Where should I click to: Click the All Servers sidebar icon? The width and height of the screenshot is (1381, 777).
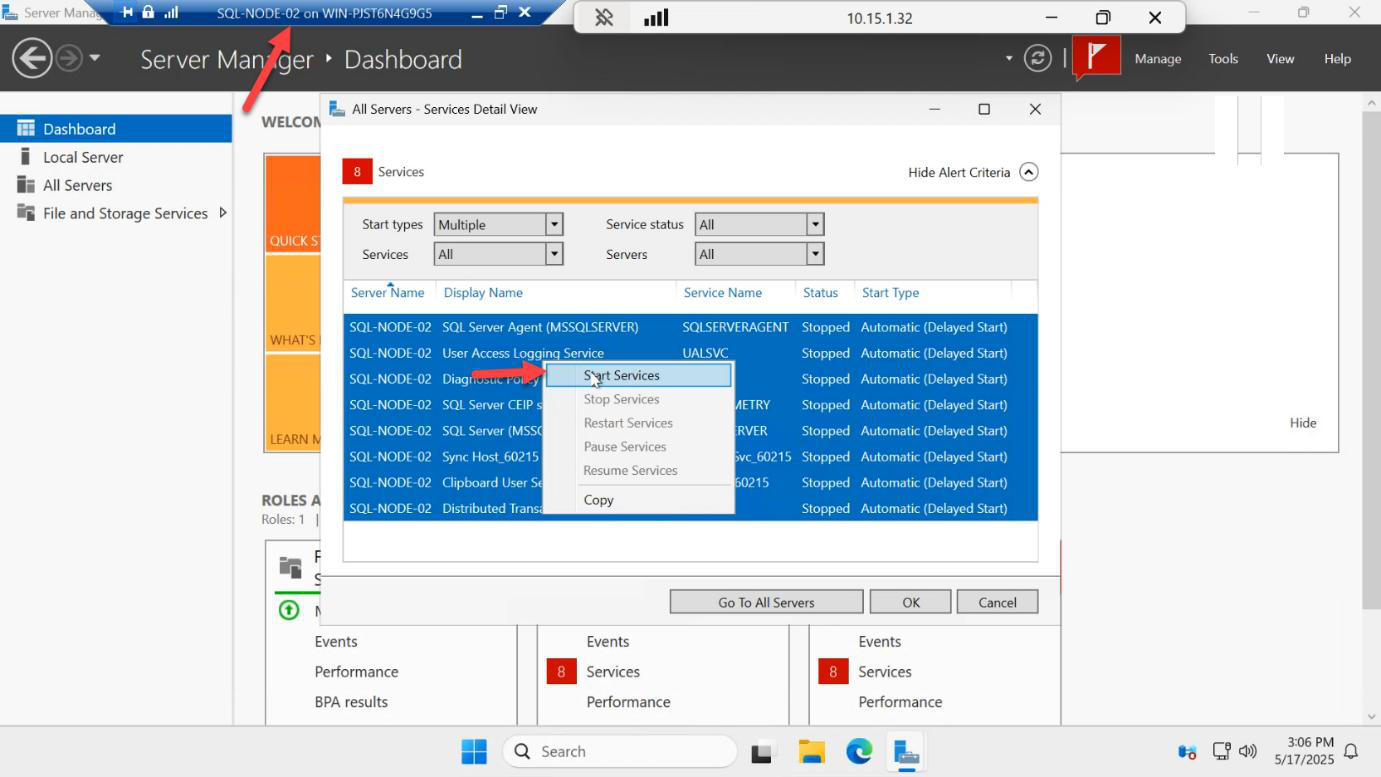tap(25, 185)
